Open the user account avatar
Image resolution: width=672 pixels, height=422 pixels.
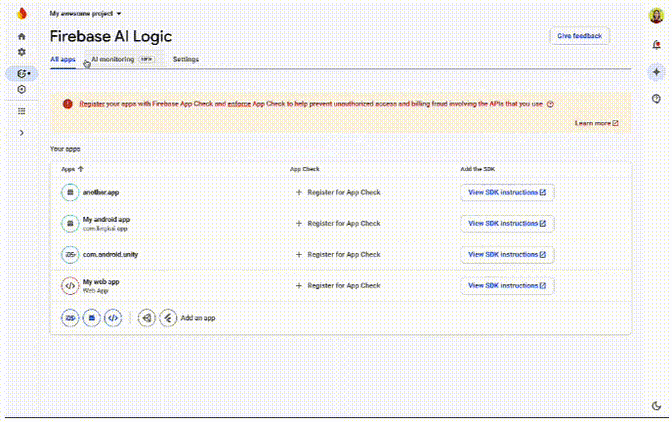click(656, 16)
